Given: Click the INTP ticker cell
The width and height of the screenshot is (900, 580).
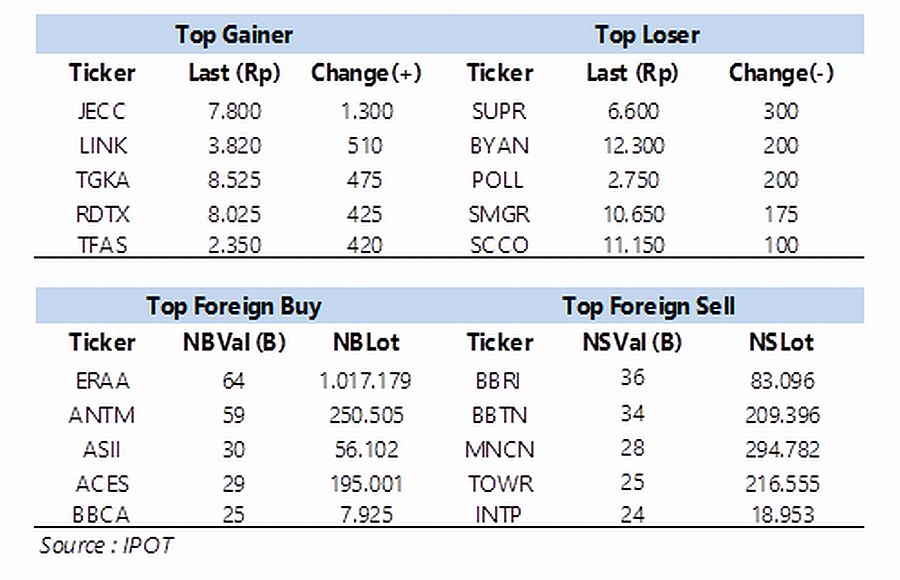Looking at the screenshot, I should pos(498,514).
